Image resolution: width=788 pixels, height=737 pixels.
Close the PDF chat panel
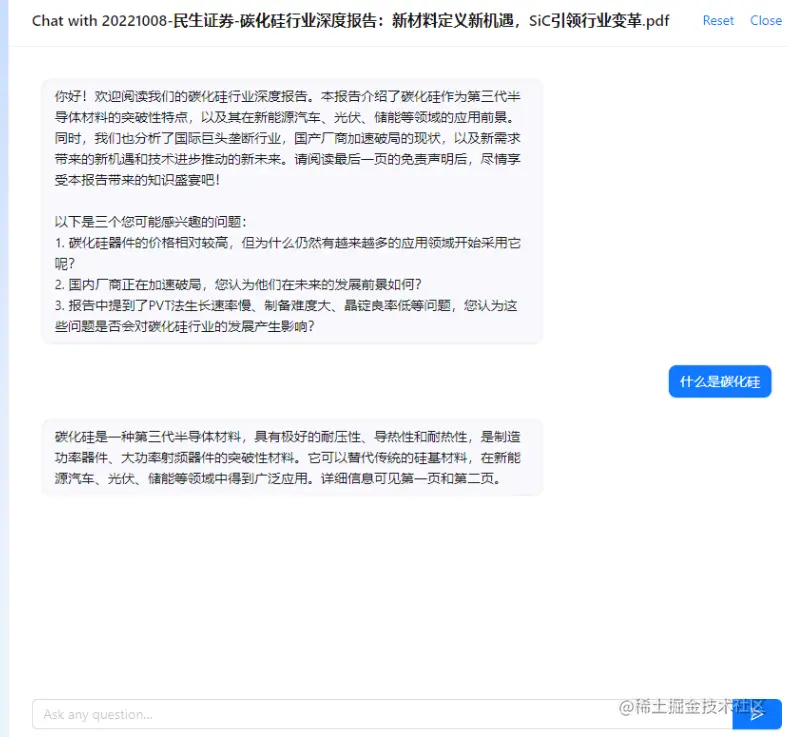tap(765, 21)
